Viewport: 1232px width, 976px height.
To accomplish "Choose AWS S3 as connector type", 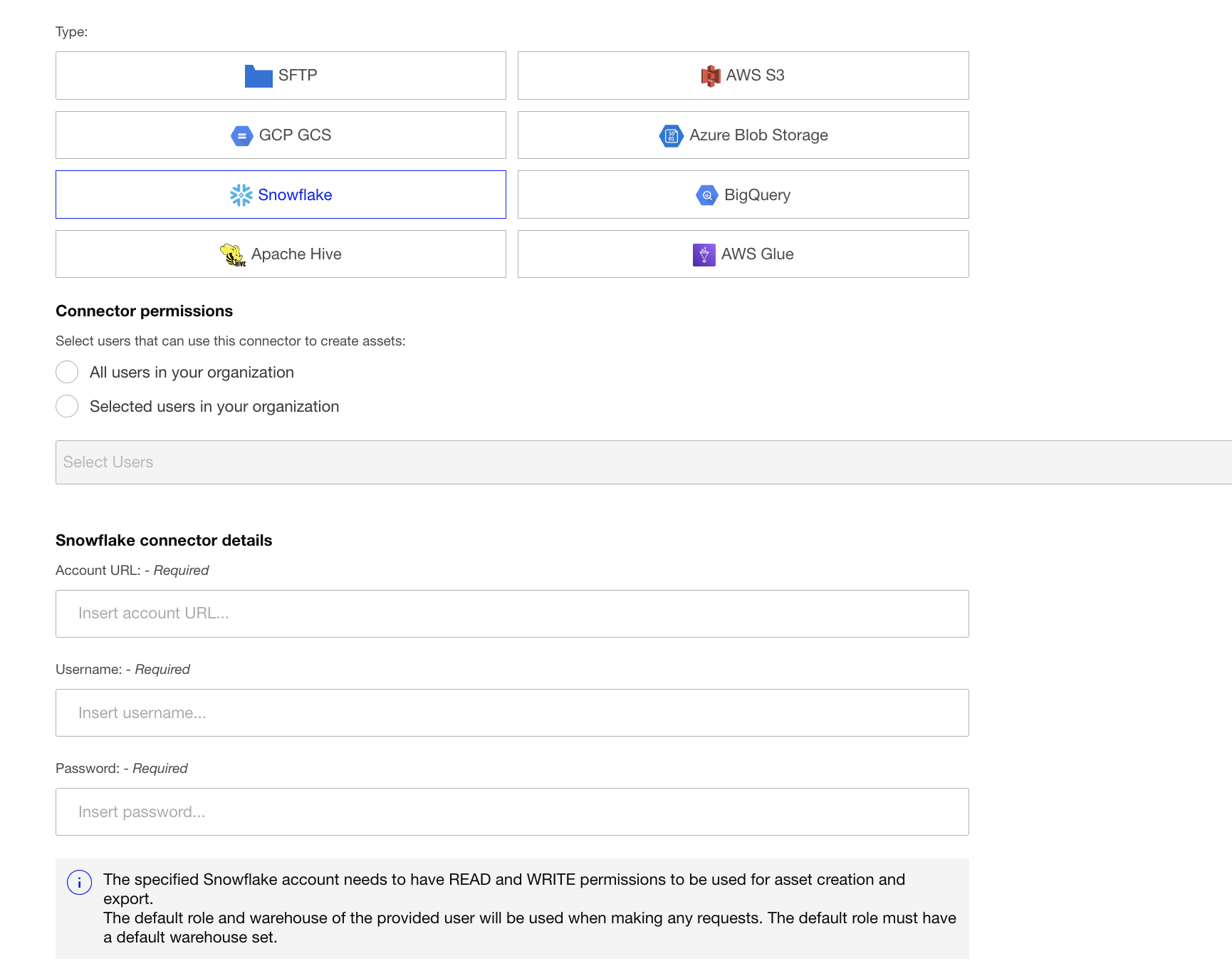I will pos(743,76).
